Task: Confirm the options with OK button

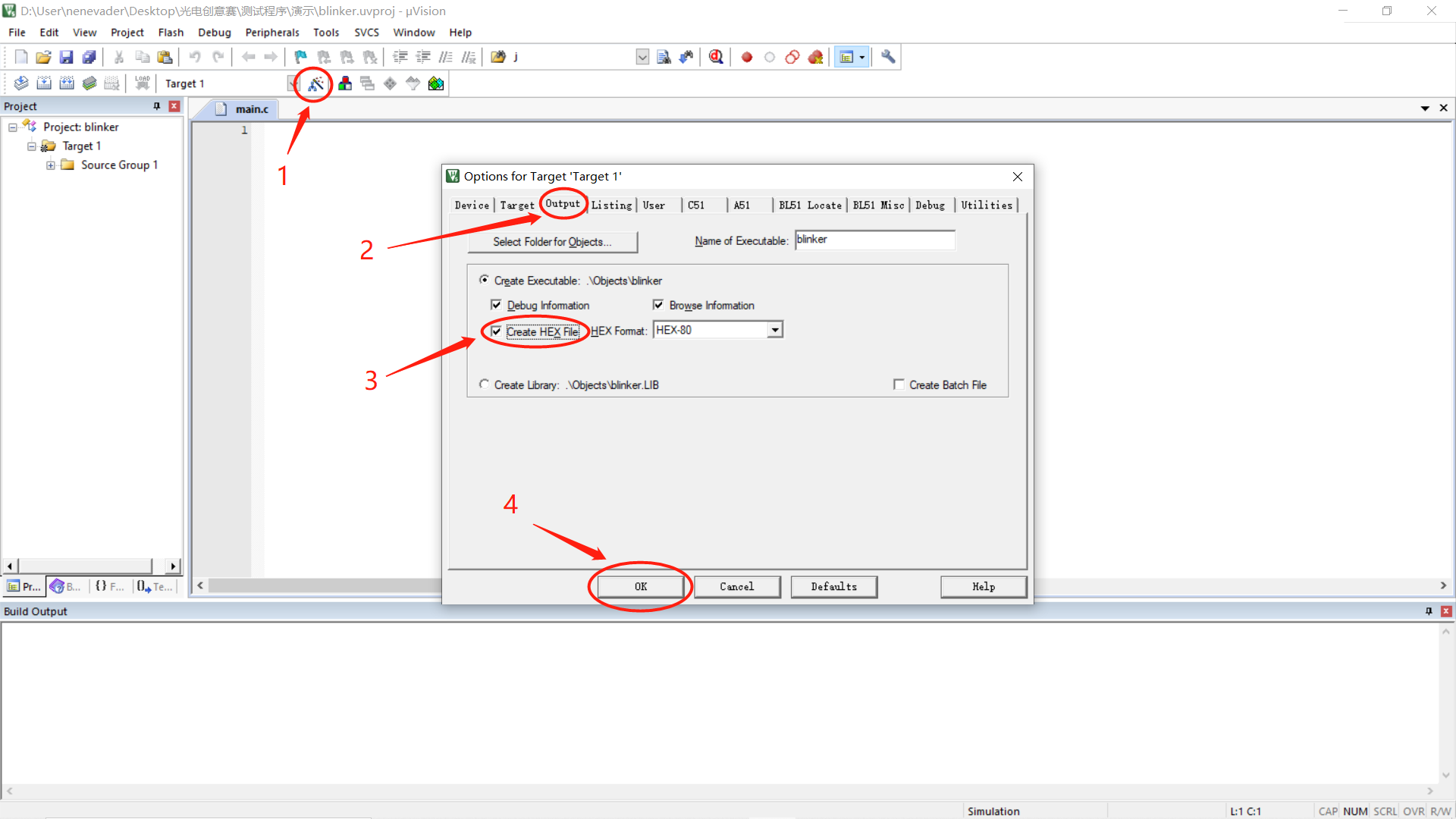Action: pos(641,586)
